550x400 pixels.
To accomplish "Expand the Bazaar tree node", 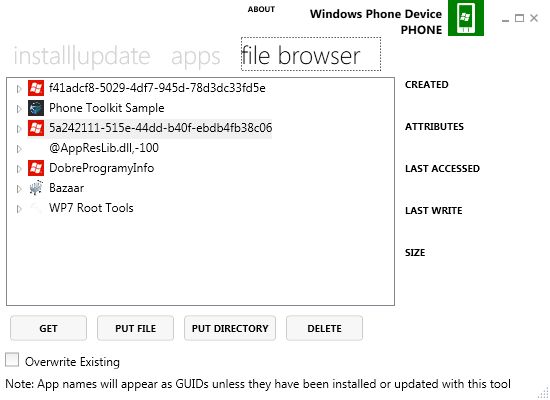I will [x=19, y=189].
